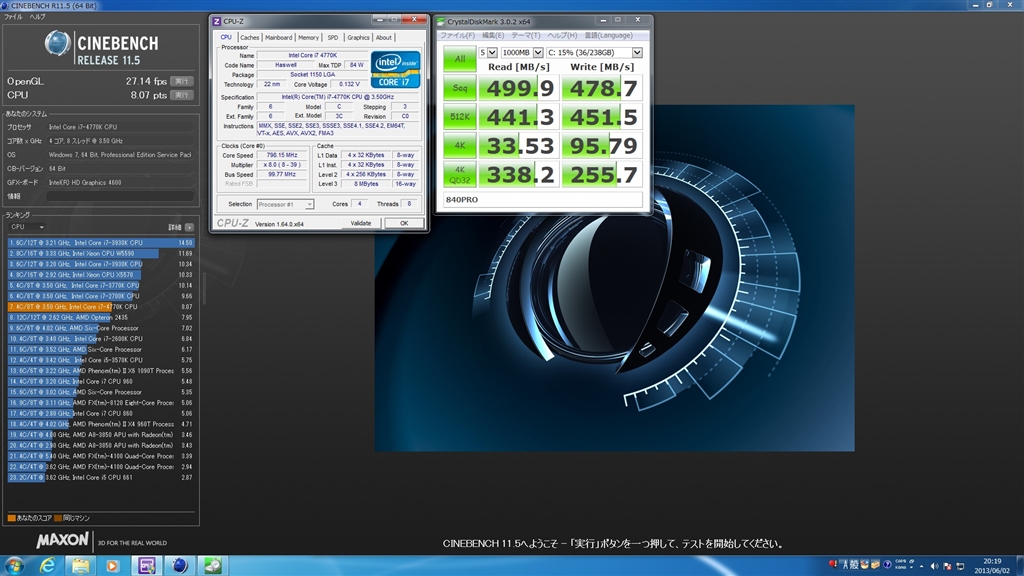Open the ファイル menu in Cinebench

point(13,17)
